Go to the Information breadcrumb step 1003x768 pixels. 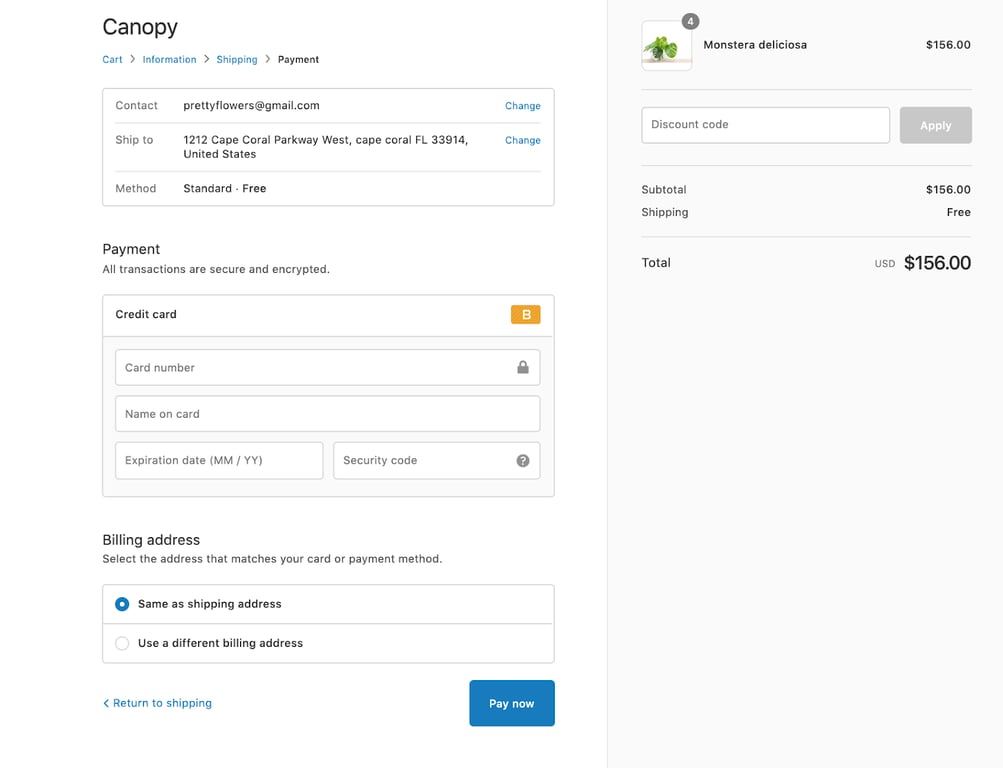[x=169, y=60]
